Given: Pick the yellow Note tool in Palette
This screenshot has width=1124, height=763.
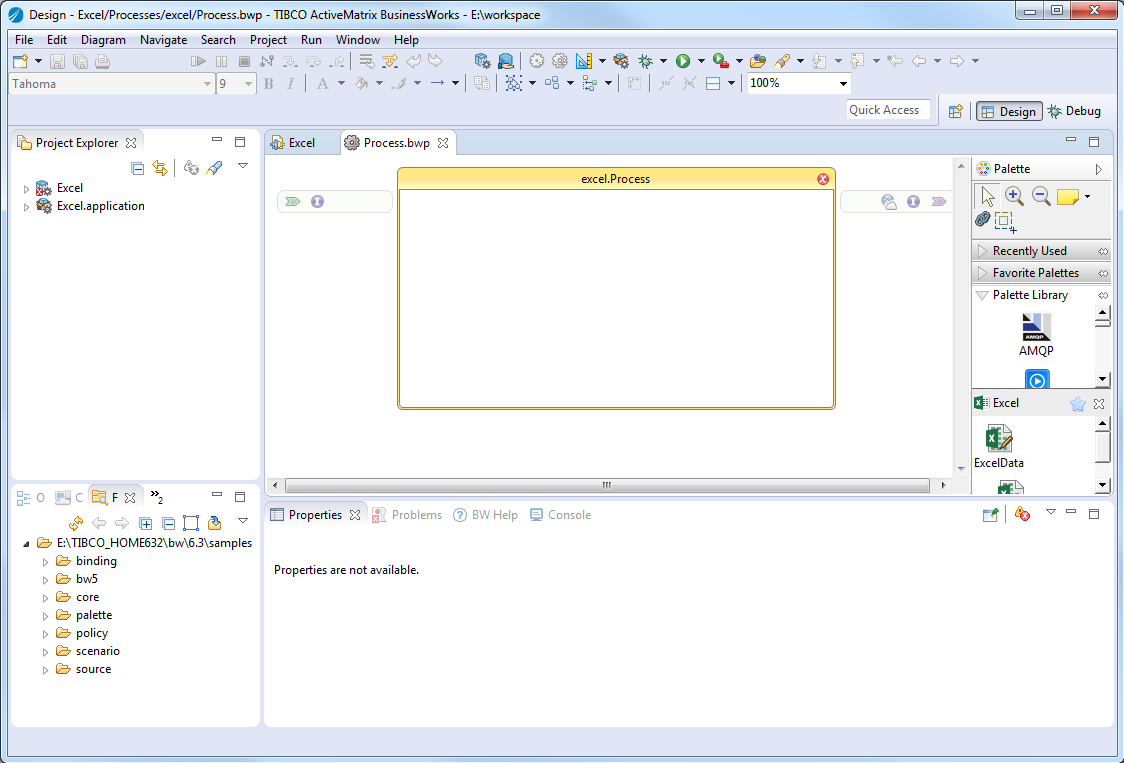Looking at the screenshot, I should pos(1067,196).
